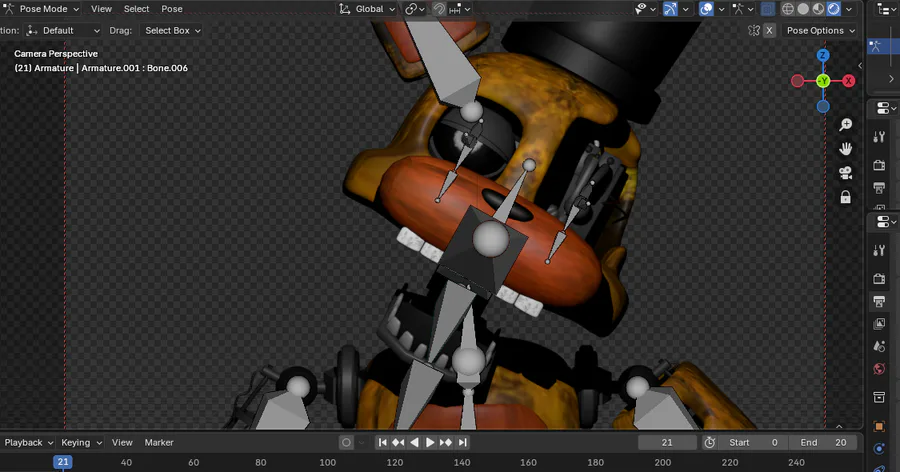900x472 pixels.
Task: Click the zoom view magnifier icon
Action: point(845,124)
